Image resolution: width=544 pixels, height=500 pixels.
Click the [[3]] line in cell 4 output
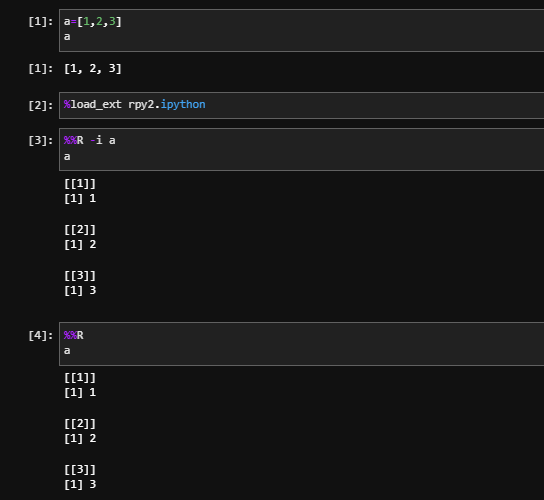(80, 470)
